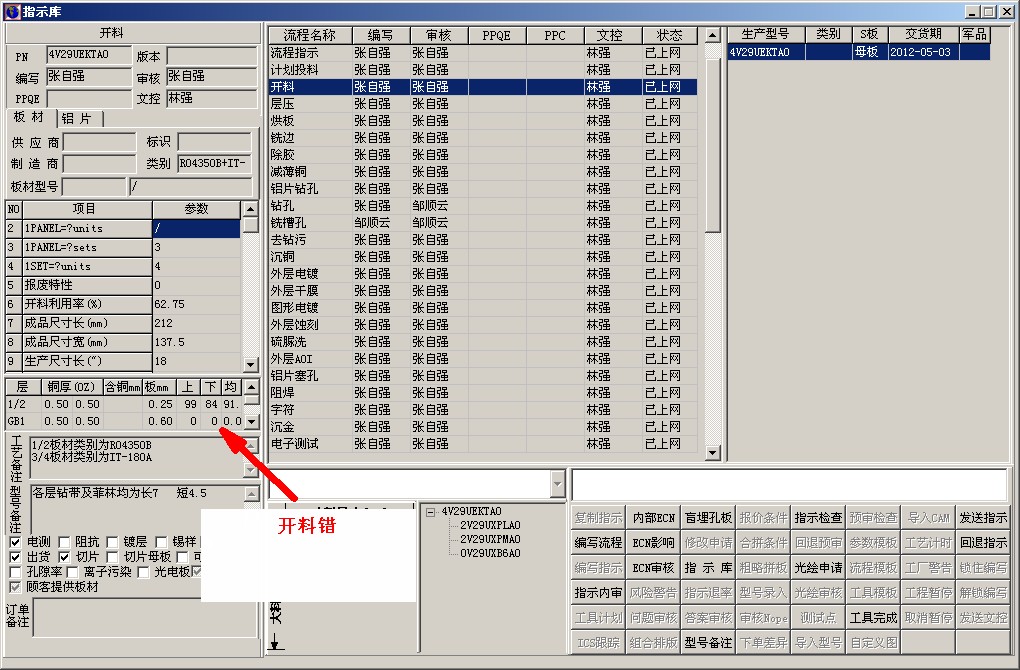
Task: Click the process list scrollbar thumb
Action: pyautogui.click(x=713, y=145)
